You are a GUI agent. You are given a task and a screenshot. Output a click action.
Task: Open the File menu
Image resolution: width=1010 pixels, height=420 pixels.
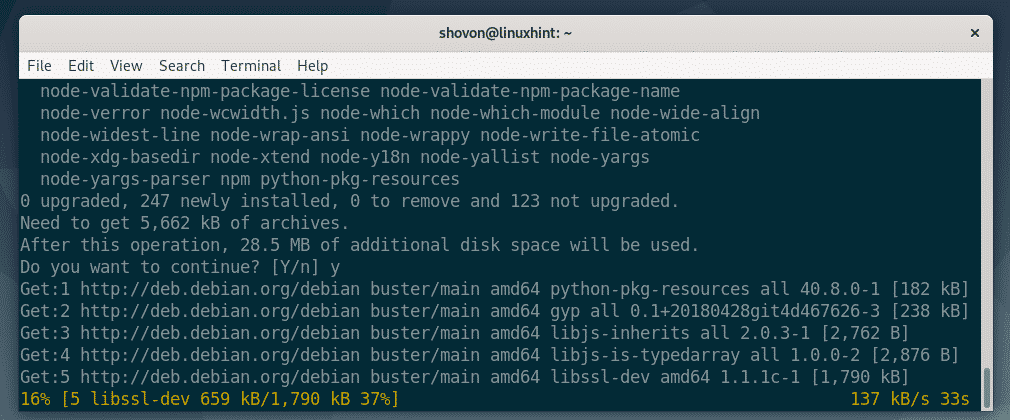[x=39, y=66]
